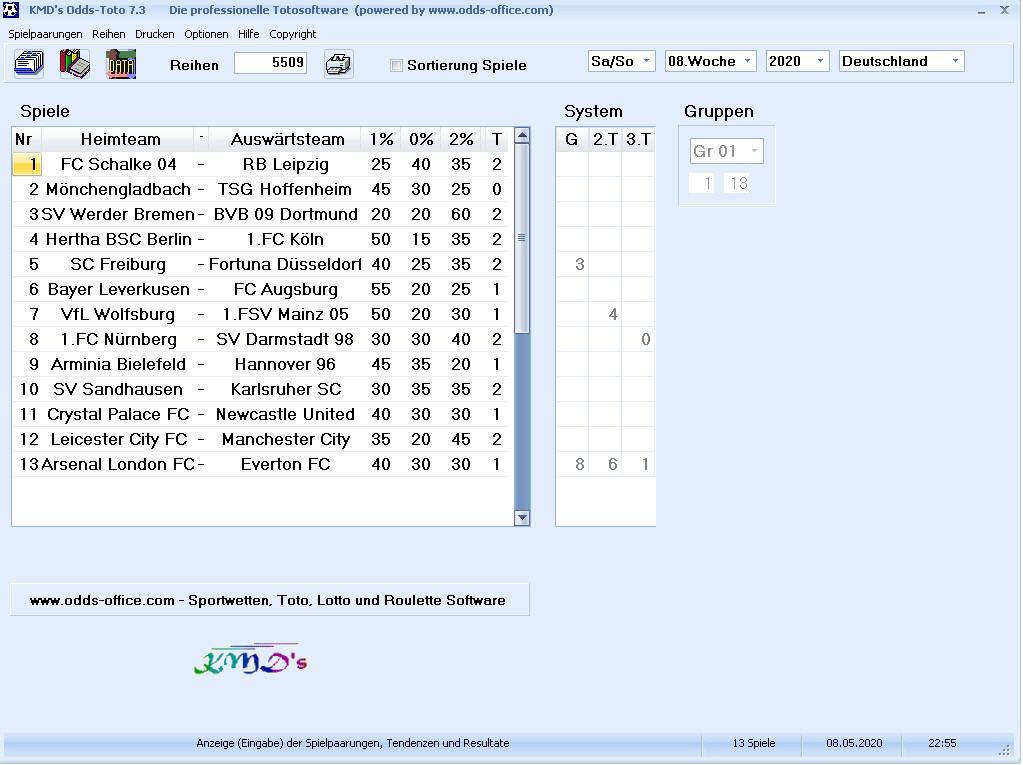The width and height of the screenshot is (1023, 765).
Task: Open the Gr 01 group dropdown
Action: 726,151
